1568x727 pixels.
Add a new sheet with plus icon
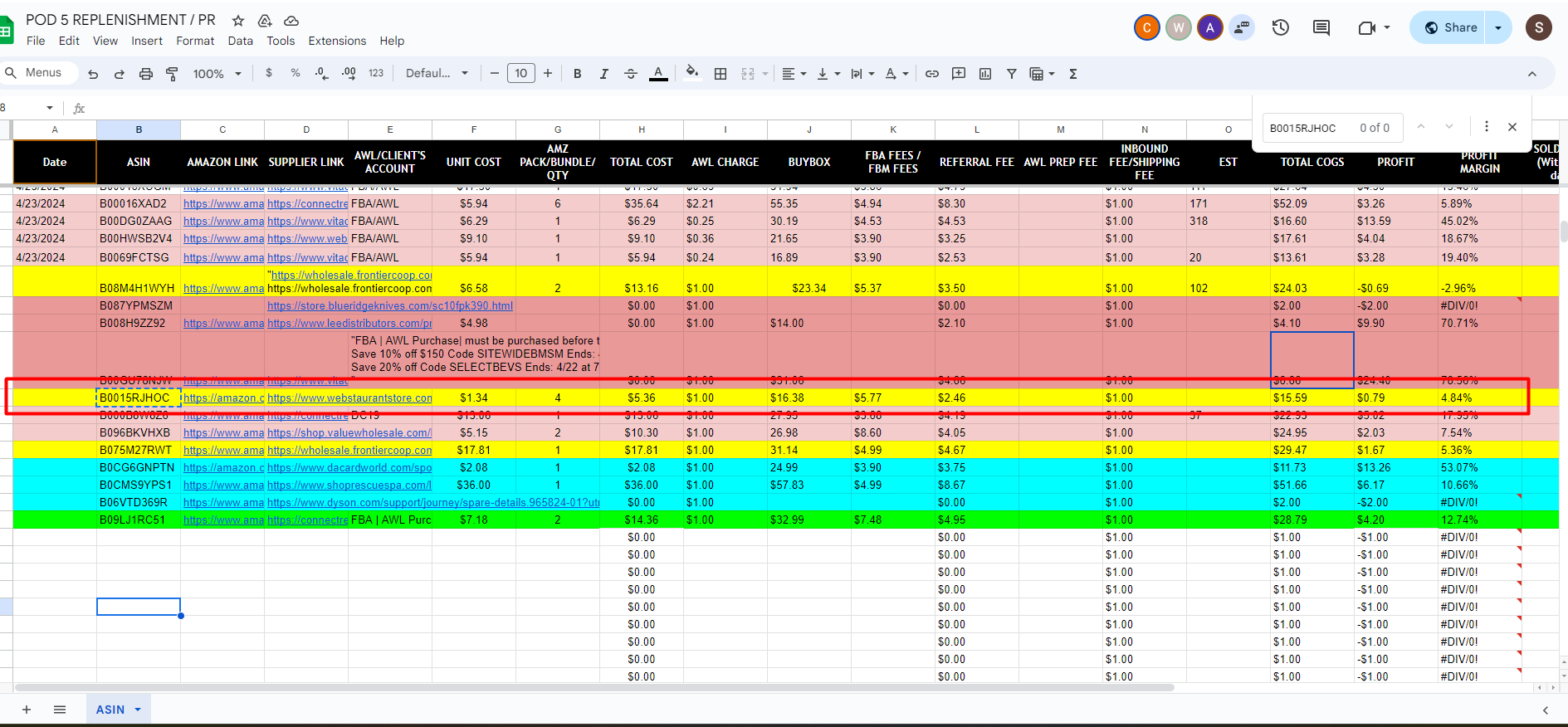(x=27, y=710)
